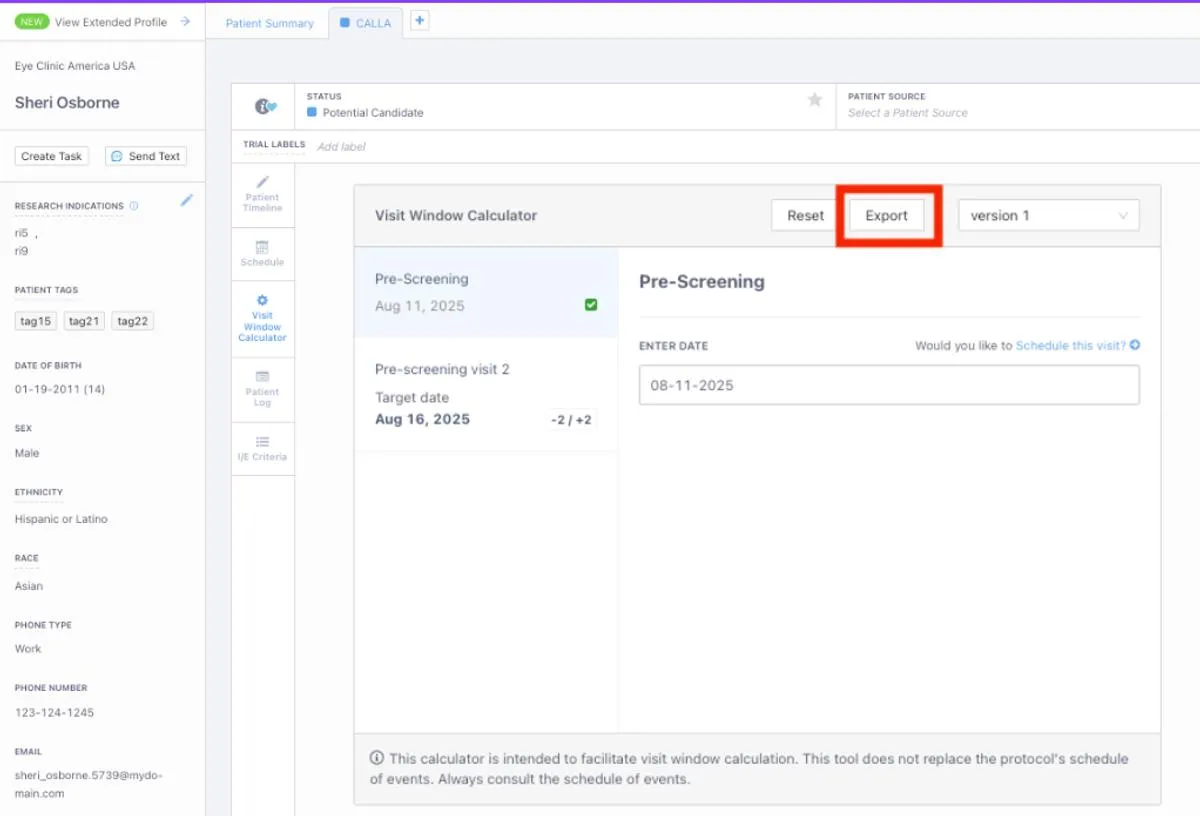Click the Create Task button

pyautogui.click(x=52, y=156)
